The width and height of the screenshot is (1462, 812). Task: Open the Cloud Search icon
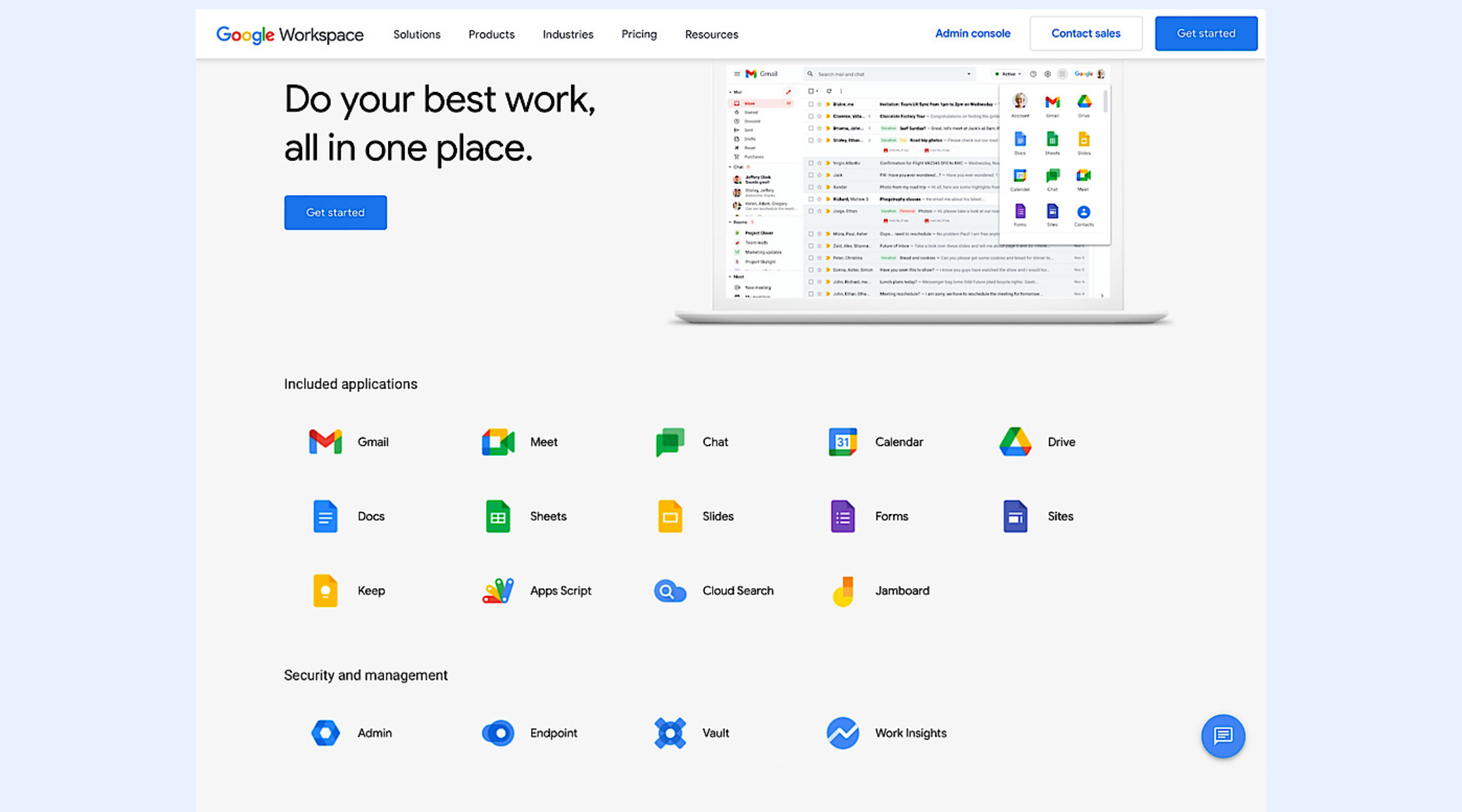point(670,591)
